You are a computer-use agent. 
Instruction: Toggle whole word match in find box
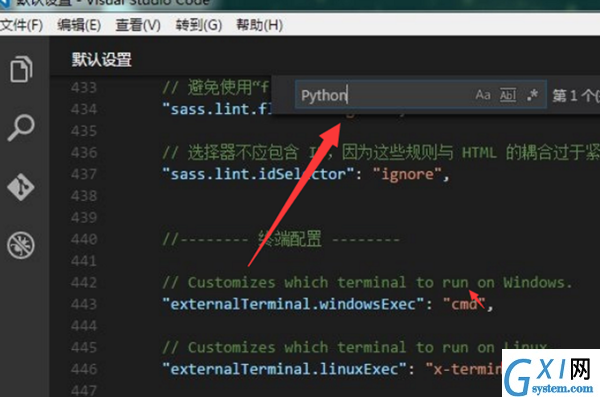(x=508, y=95)
